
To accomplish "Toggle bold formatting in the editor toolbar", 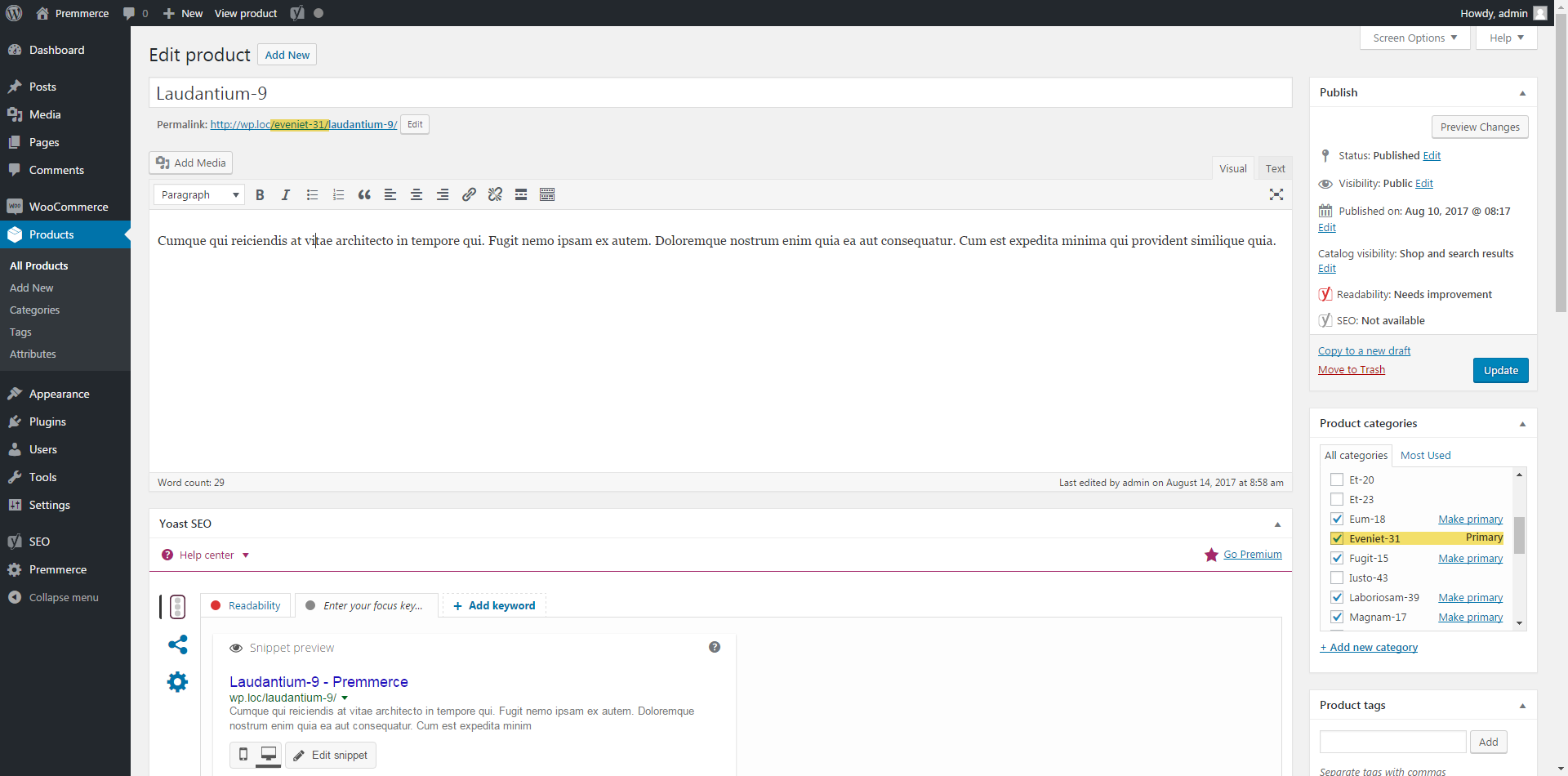I will (260, 194).
